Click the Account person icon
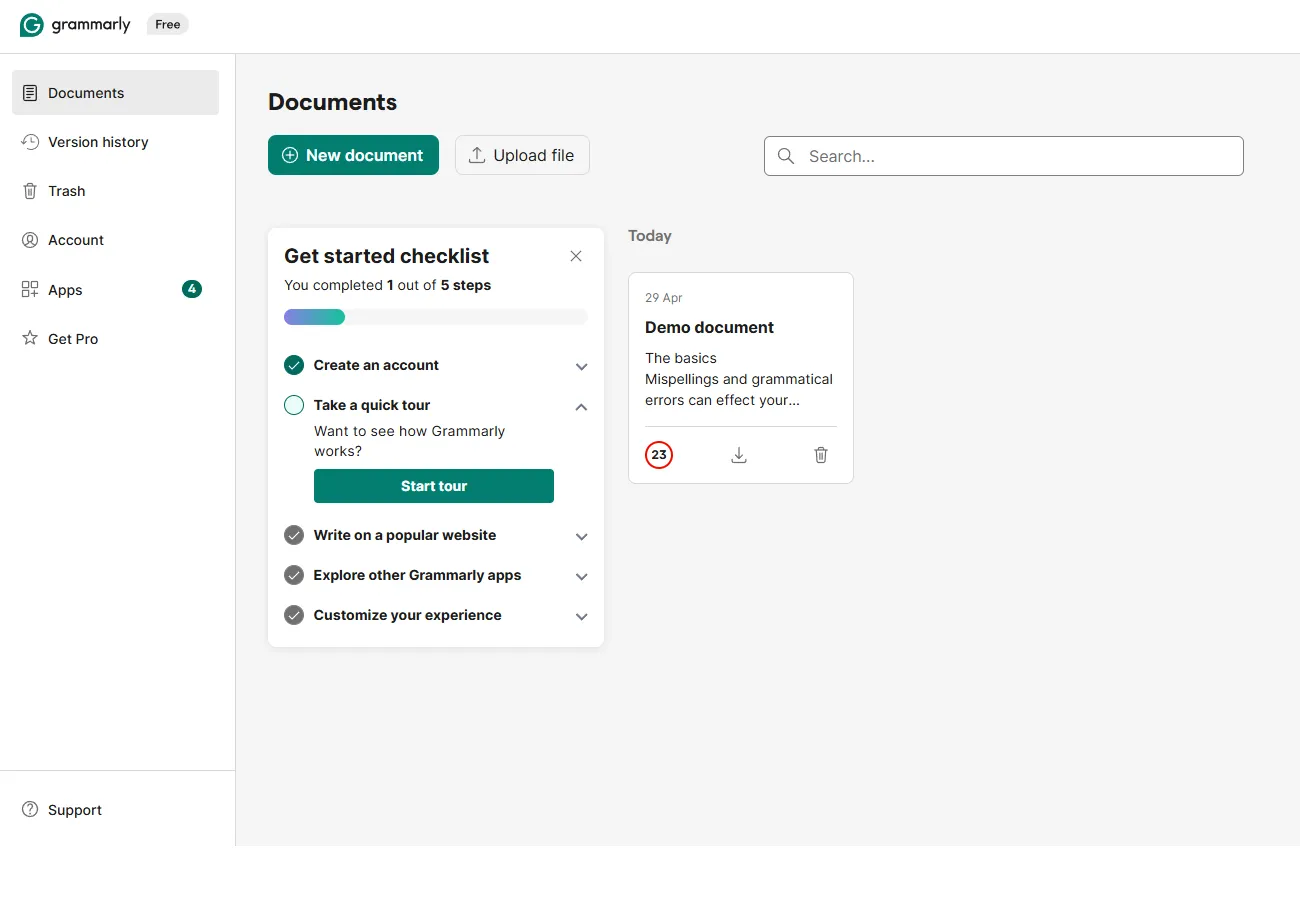1300x910 pixels. [30, 240]
